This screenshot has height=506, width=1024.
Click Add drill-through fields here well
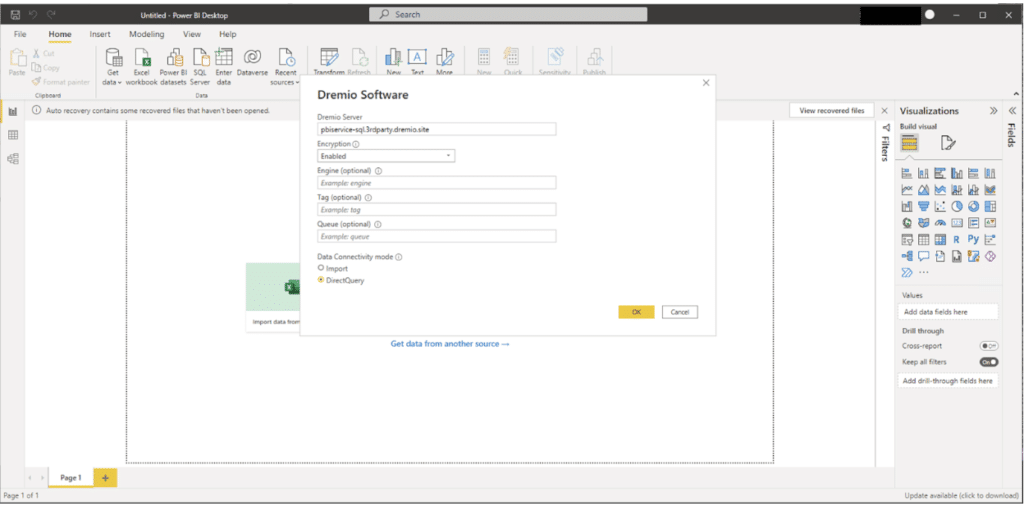(x=948, y=380)
